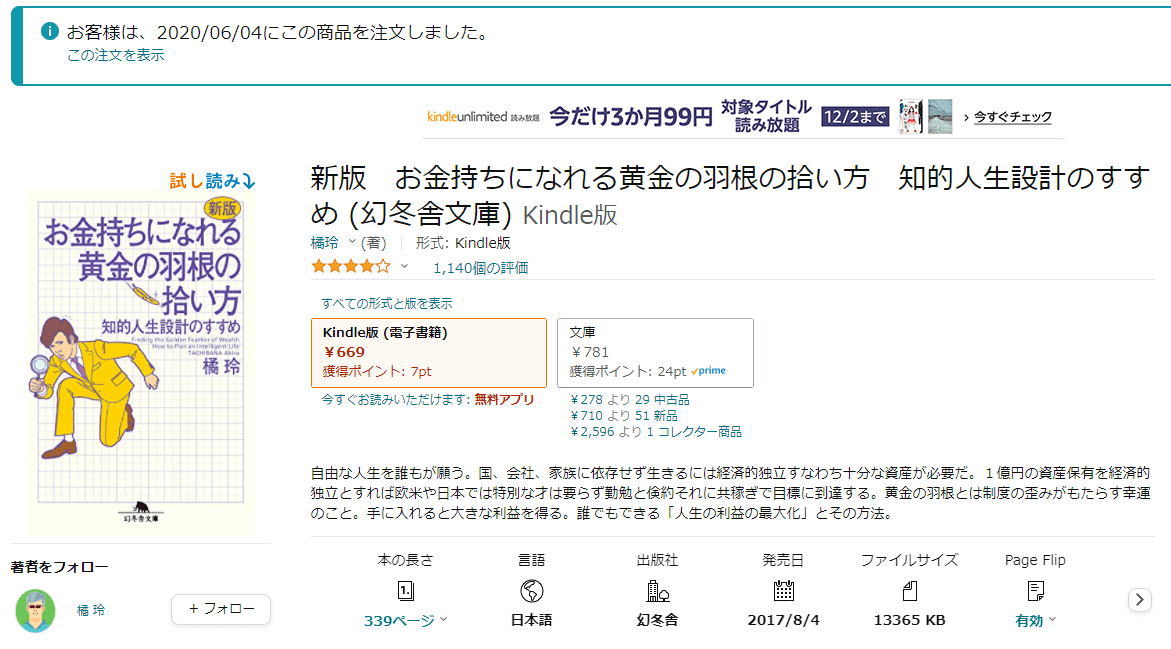Click the info icon in order notice
1171x649 pixels.
[49, 31]
